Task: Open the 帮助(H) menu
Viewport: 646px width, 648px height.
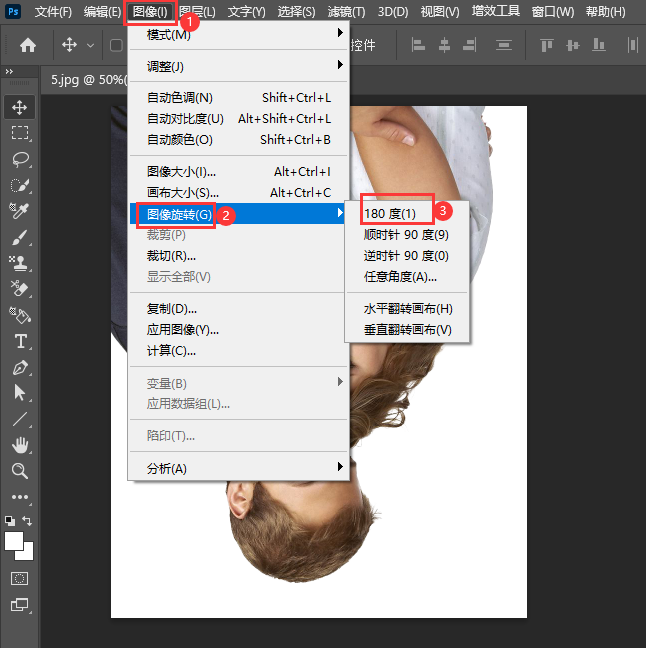Action: pos(605,12)
